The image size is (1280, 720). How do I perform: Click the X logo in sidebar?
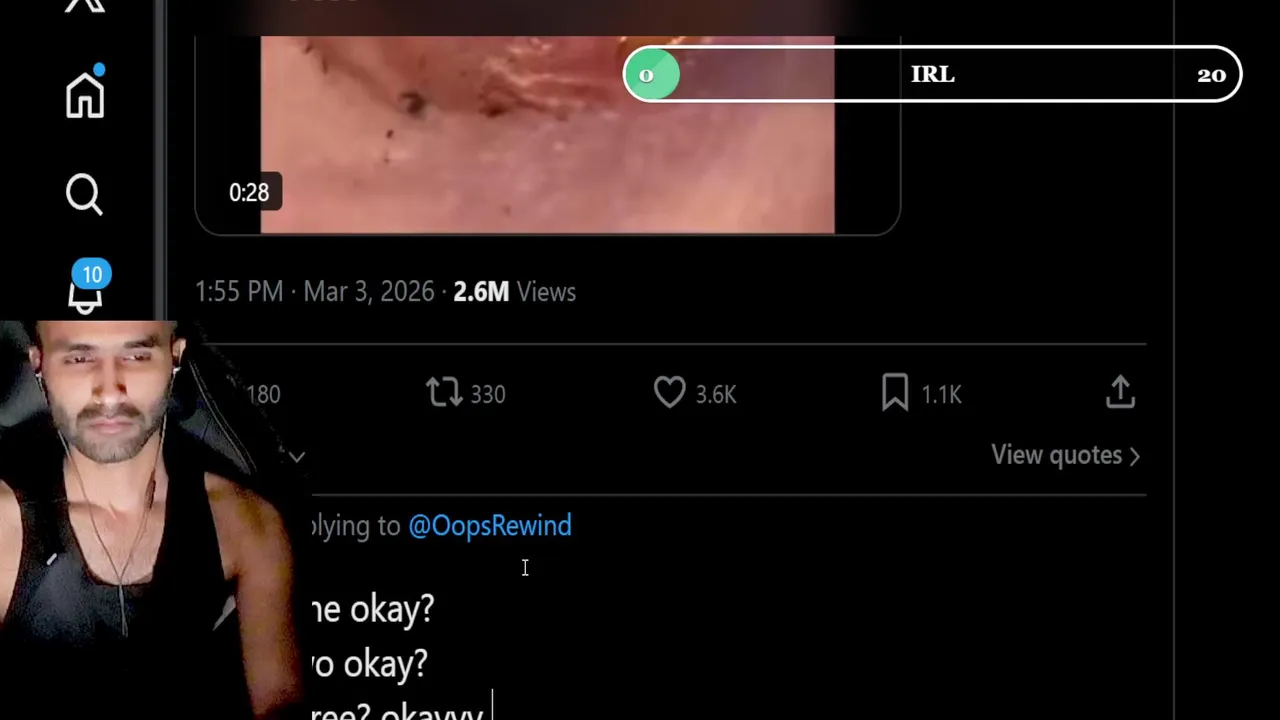click(x=85, y=5)
